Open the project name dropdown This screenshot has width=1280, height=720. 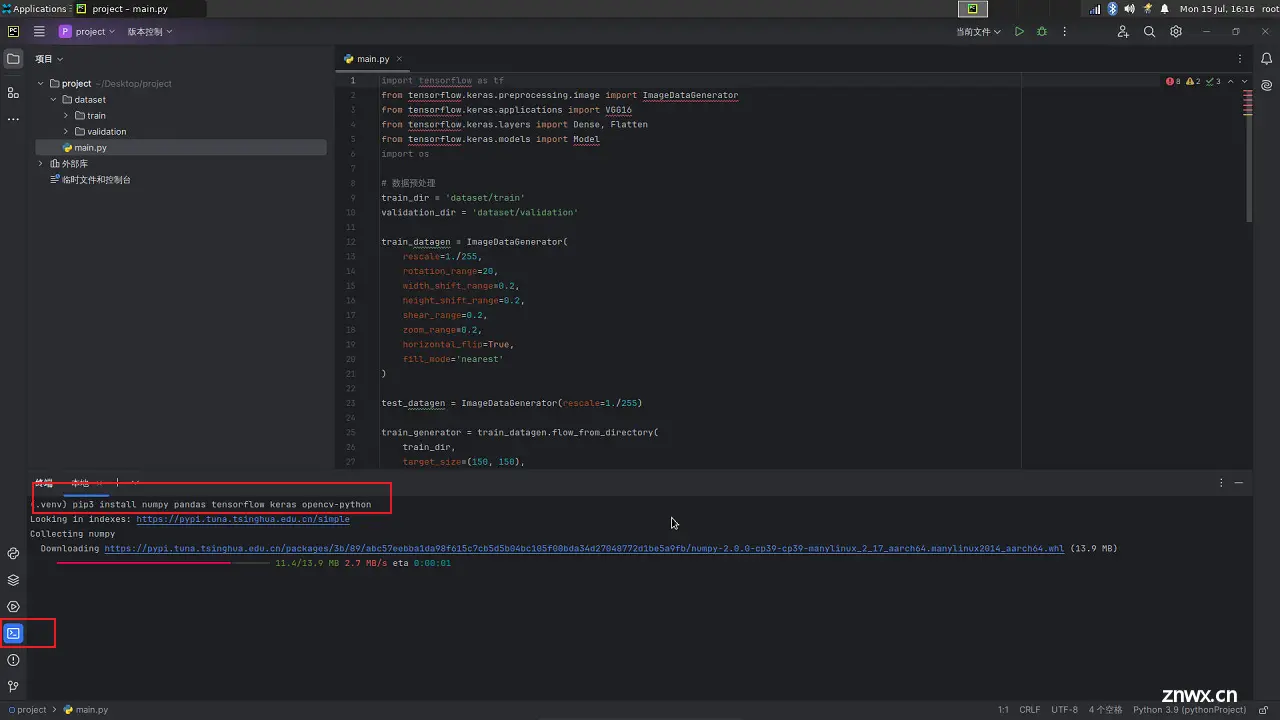pyautogui.click(x=89, y=32)
